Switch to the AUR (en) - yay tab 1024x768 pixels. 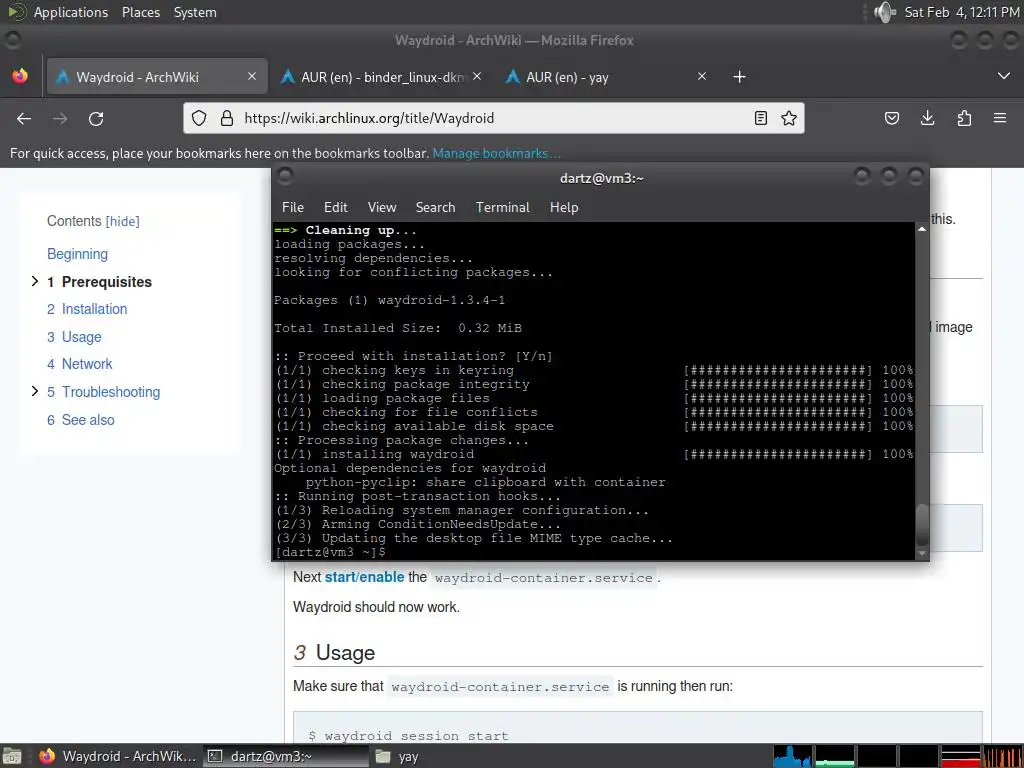606,77
